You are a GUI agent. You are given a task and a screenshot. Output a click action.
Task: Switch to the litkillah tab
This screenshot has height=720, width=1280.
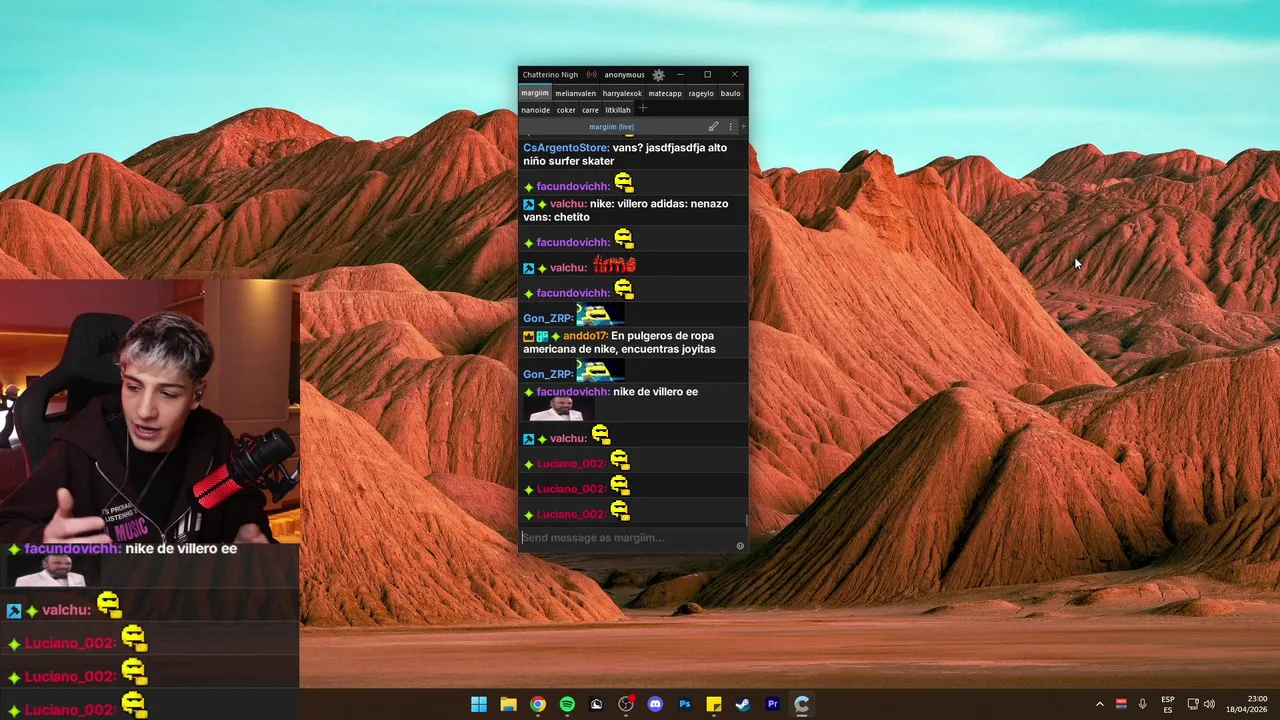click(x=618, y=110)
